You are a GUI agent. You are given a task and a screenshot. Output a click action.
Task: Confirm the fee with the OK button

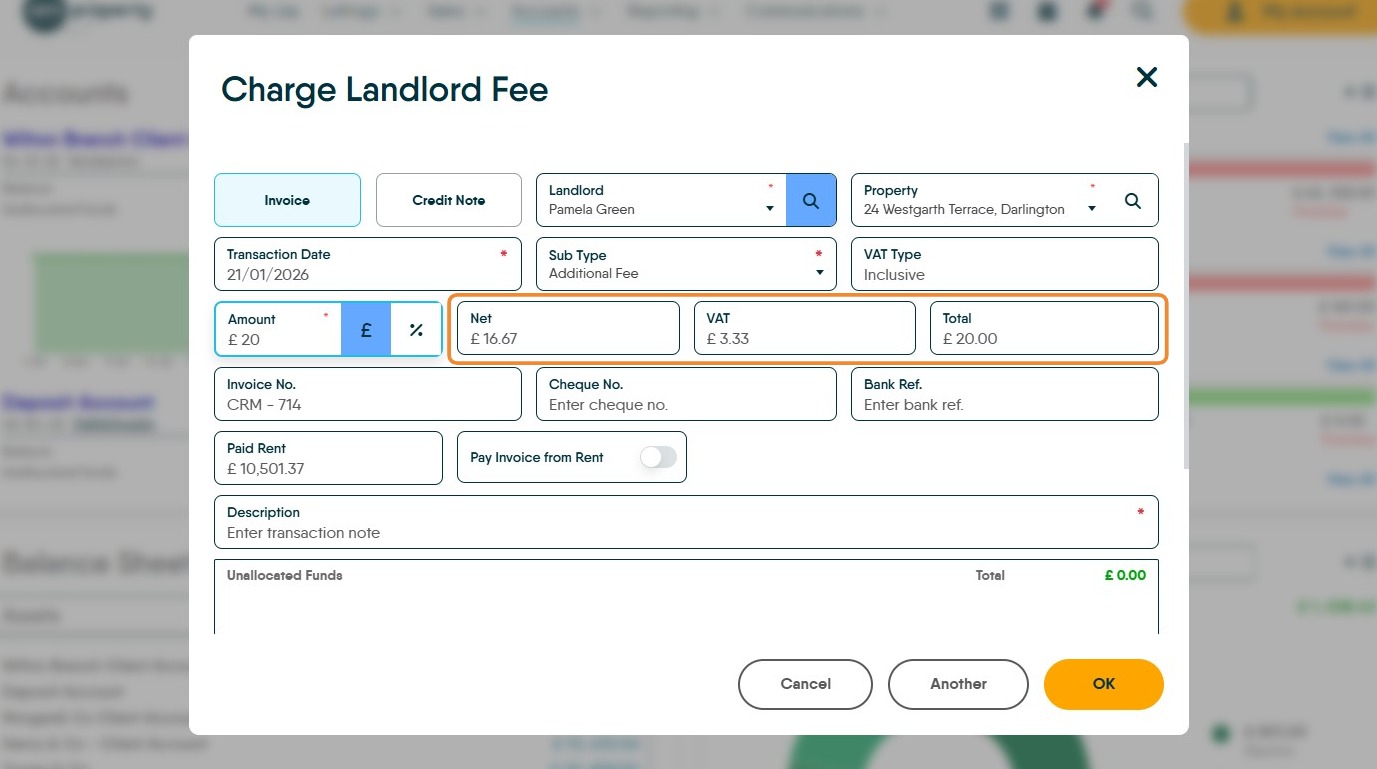point(1104,684)
